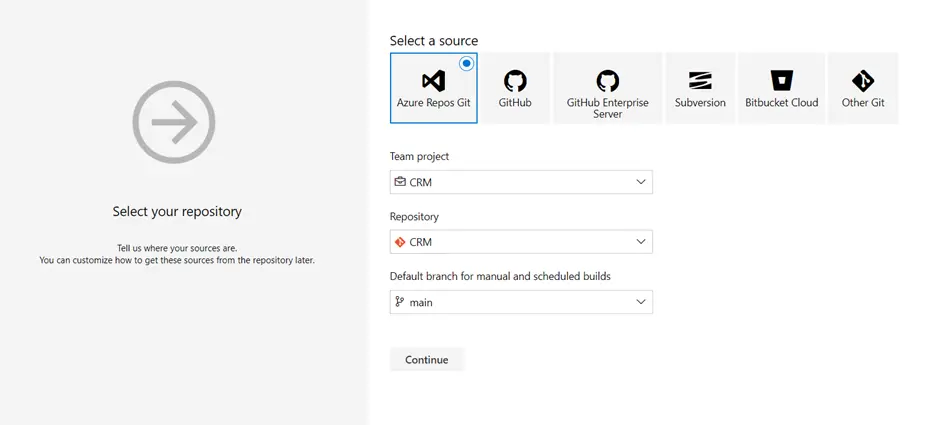Click the Select your repository heading

tap(177, 211)
